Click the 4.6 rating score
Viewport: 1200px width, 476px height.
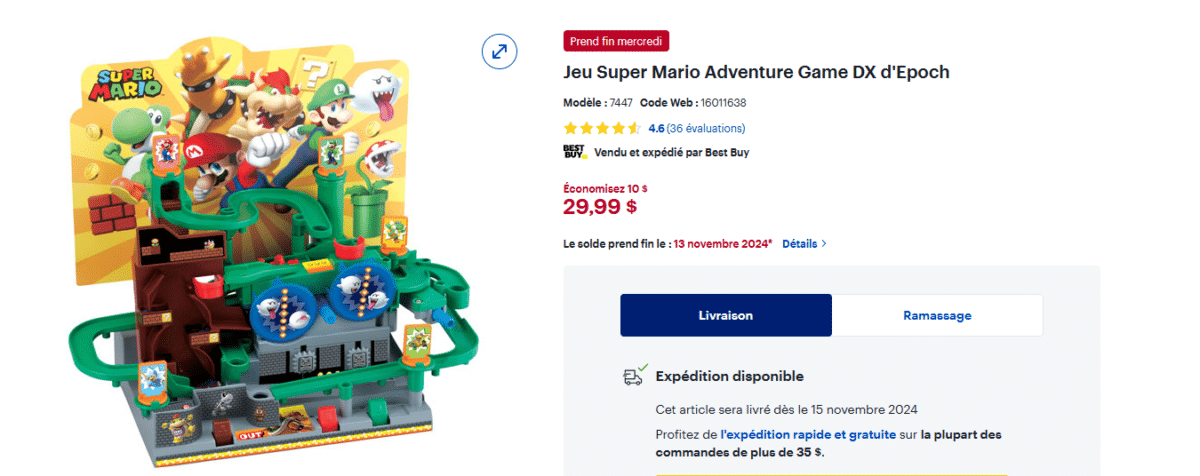click(x=656, y=128)
